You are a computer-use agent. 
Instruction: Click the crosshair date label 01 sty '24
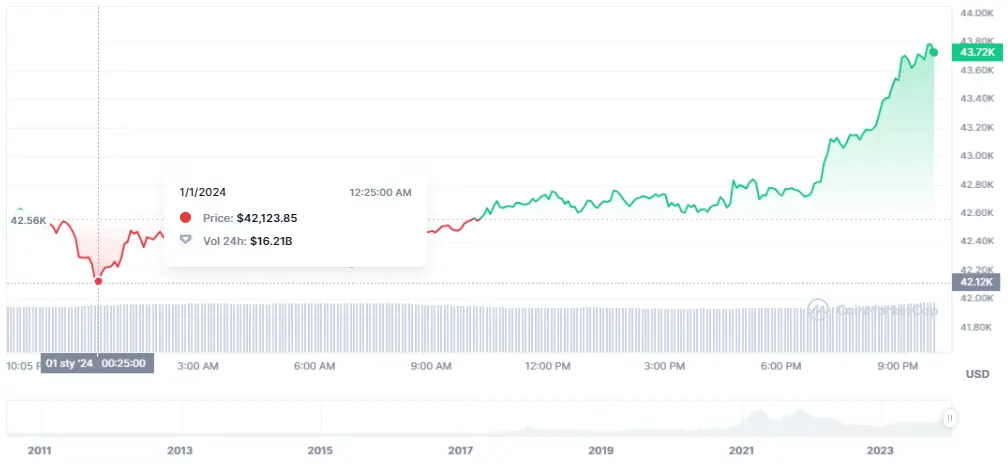(69, 363)
